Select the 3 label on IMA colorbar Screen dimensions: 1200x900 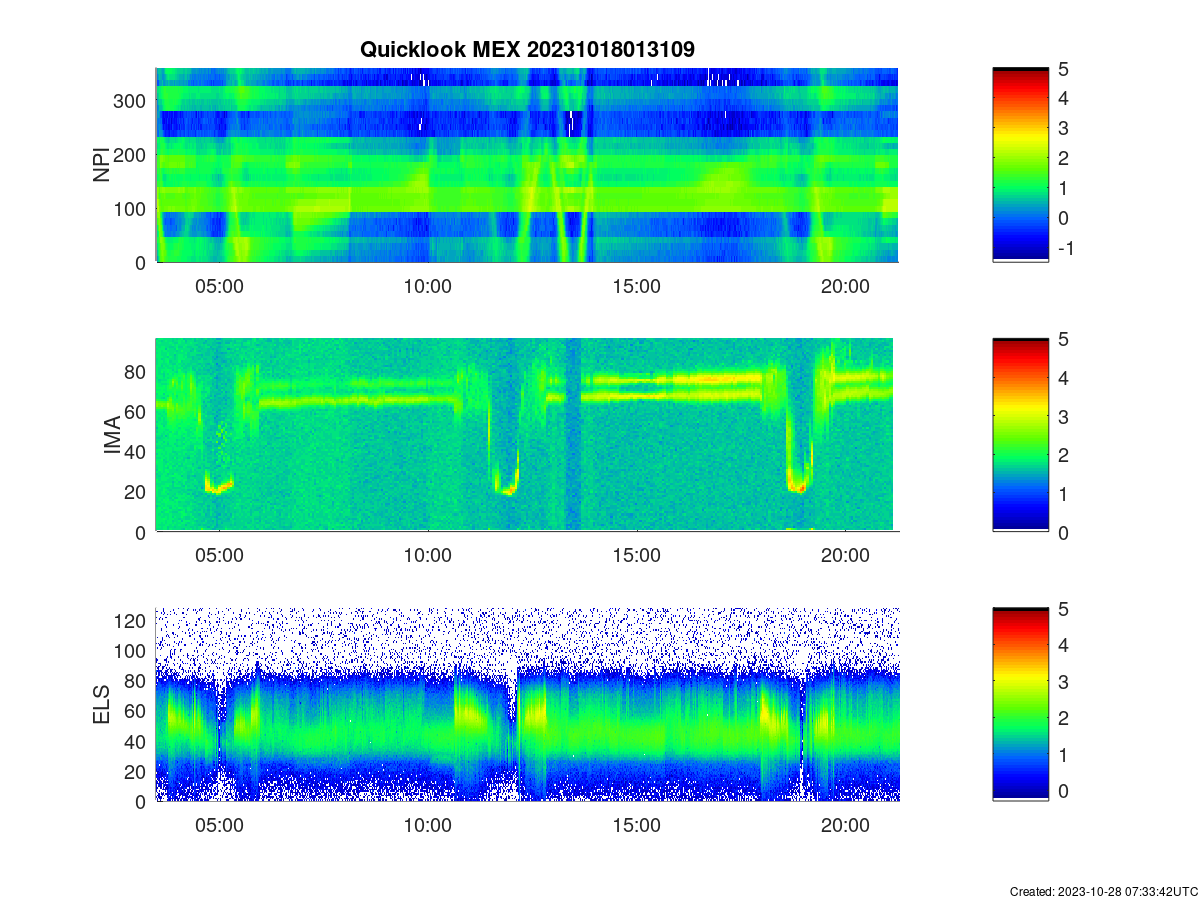(x=1064, y=416)
